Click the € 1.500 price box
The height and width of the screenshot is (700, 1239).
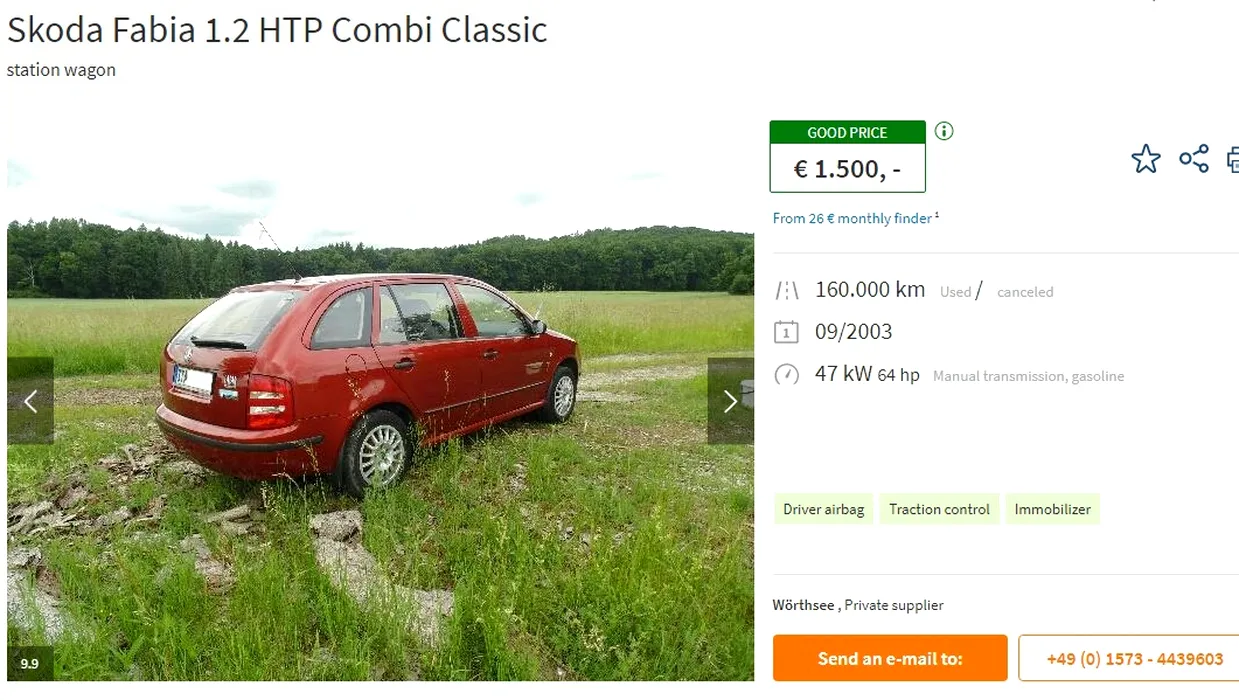coord(847,168)
